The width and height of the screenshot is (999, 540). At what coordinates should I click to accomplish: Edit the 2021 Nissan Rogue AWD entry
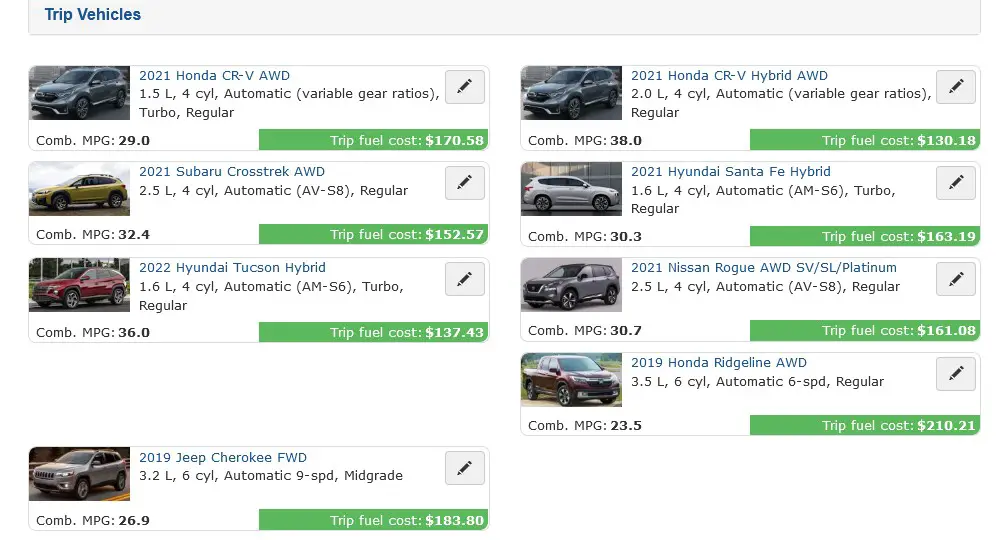coord(956,279)
